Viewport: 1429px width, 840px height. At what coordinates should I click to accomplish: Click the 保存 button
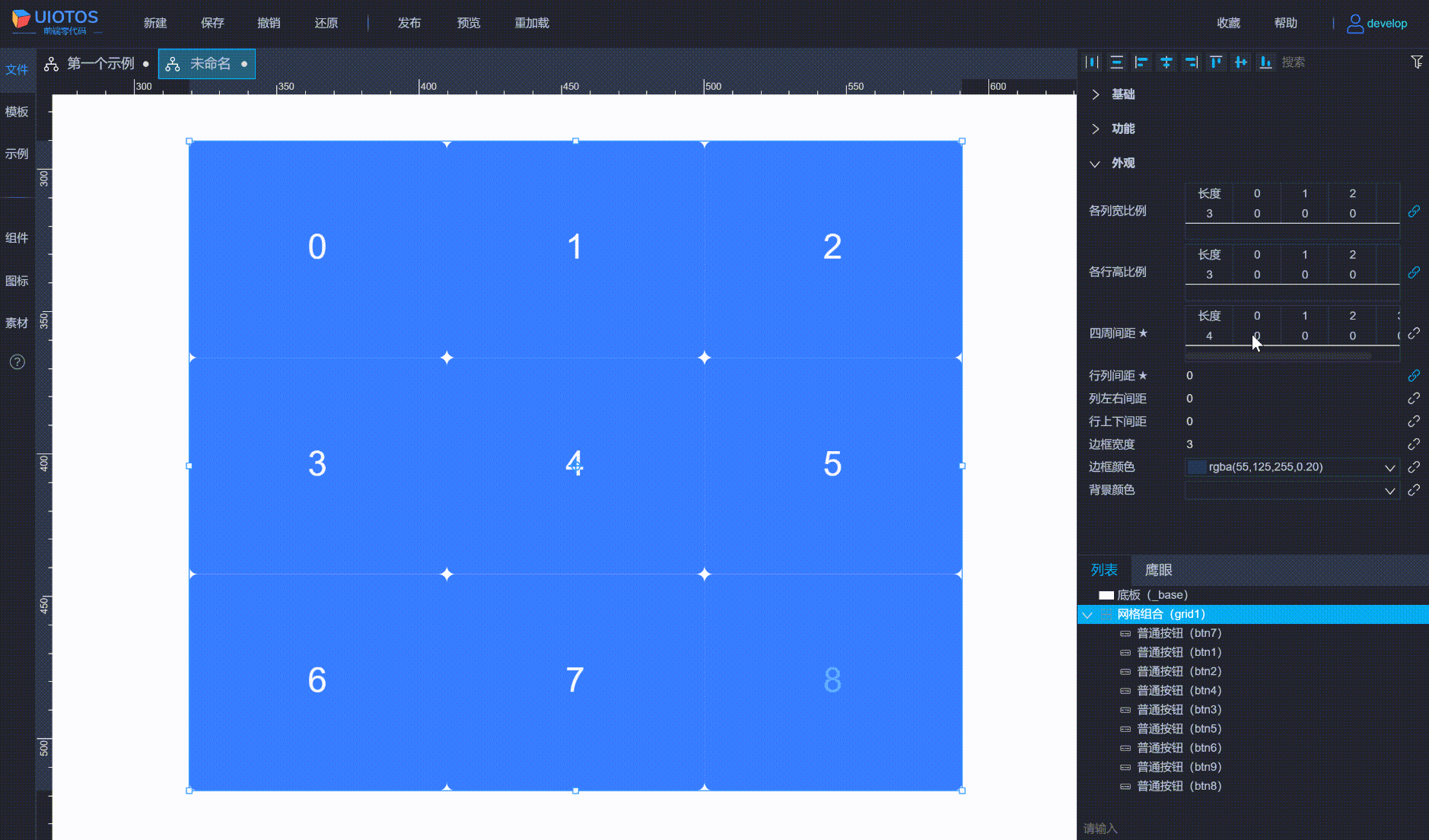pos(212,24)
